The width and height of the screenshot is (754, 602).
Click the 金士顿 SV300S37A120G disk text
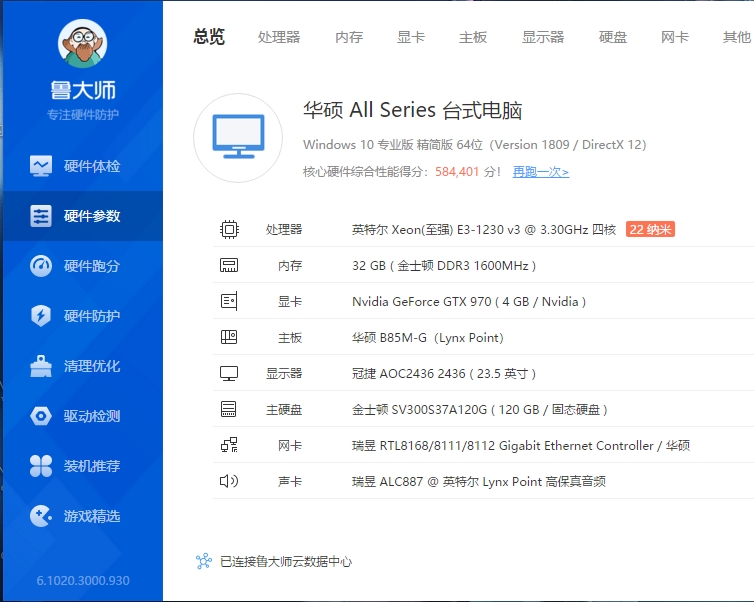point(479,410)
